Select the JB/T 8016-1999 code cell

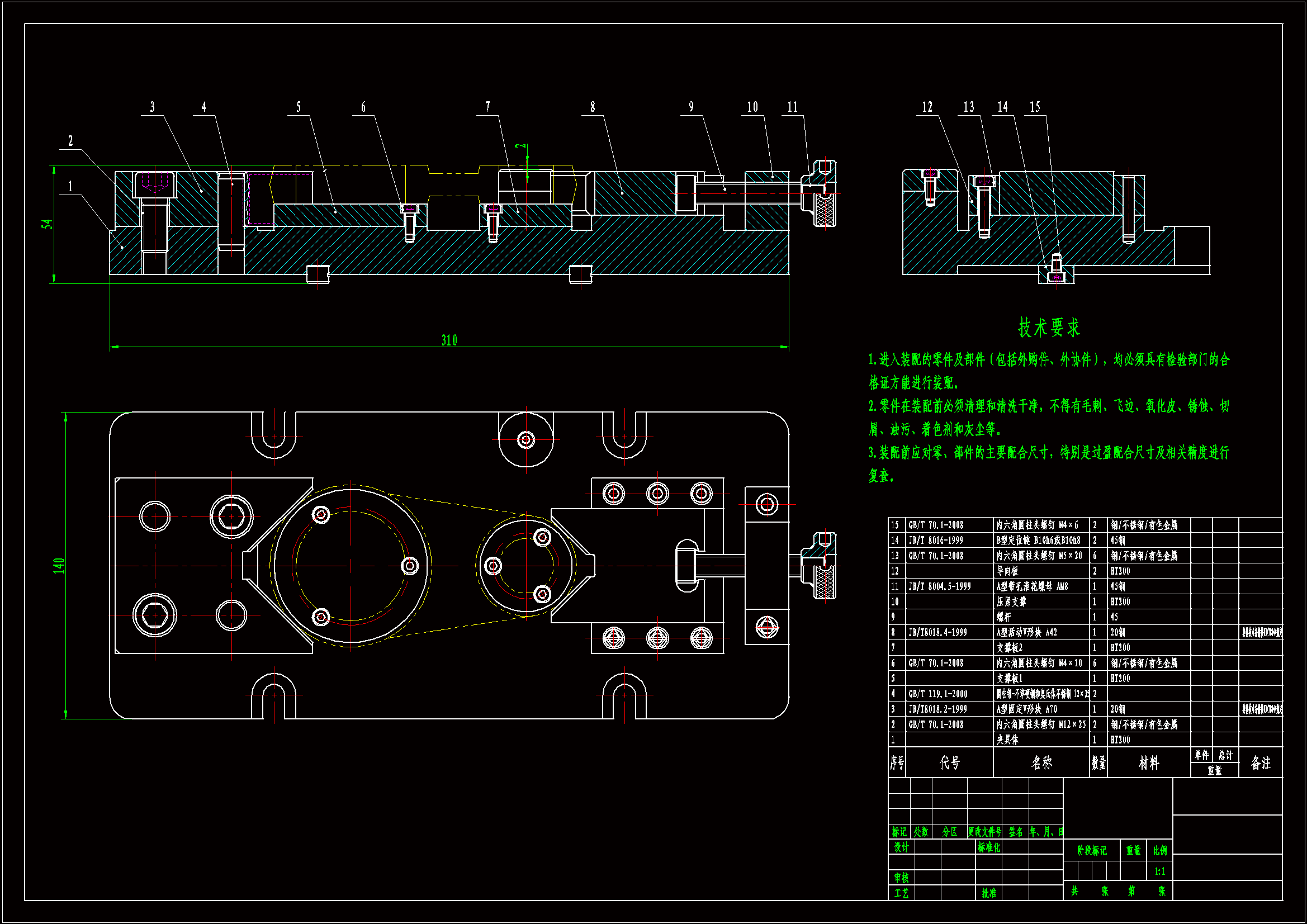coord(935,541)
